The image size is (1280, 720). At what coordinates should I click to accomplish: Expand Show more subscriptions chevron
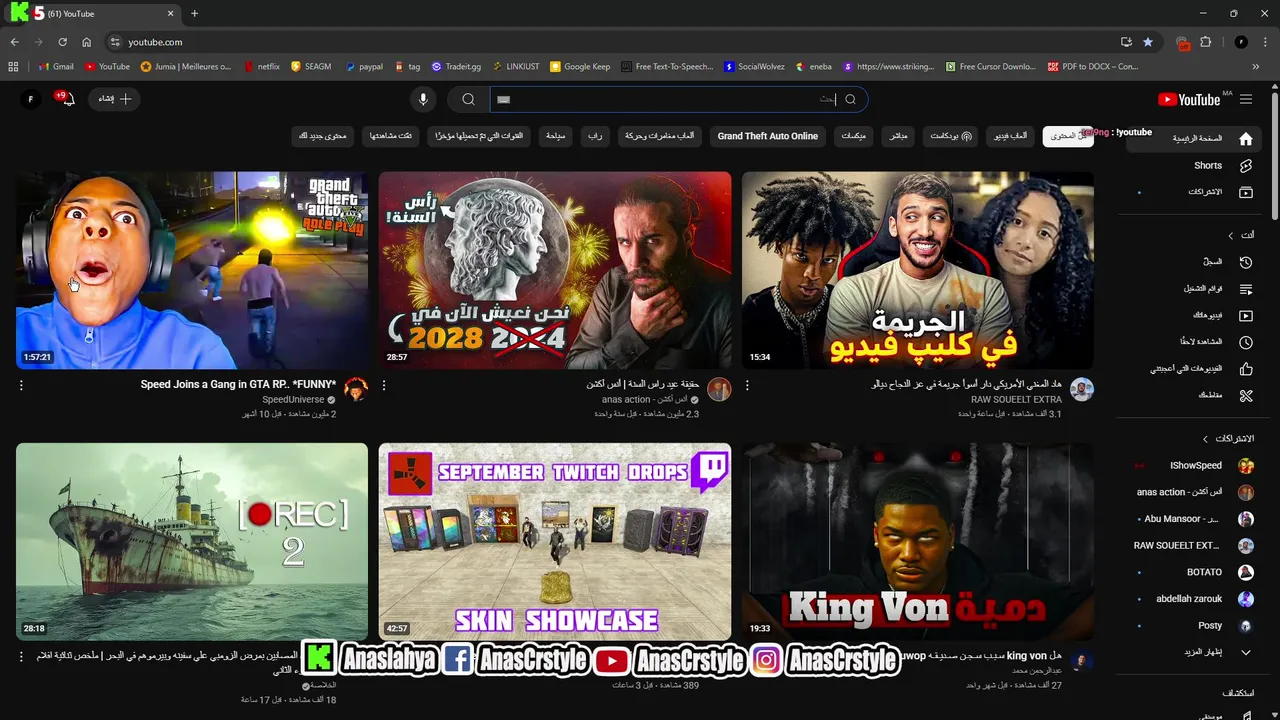[x=1245, y=652]
